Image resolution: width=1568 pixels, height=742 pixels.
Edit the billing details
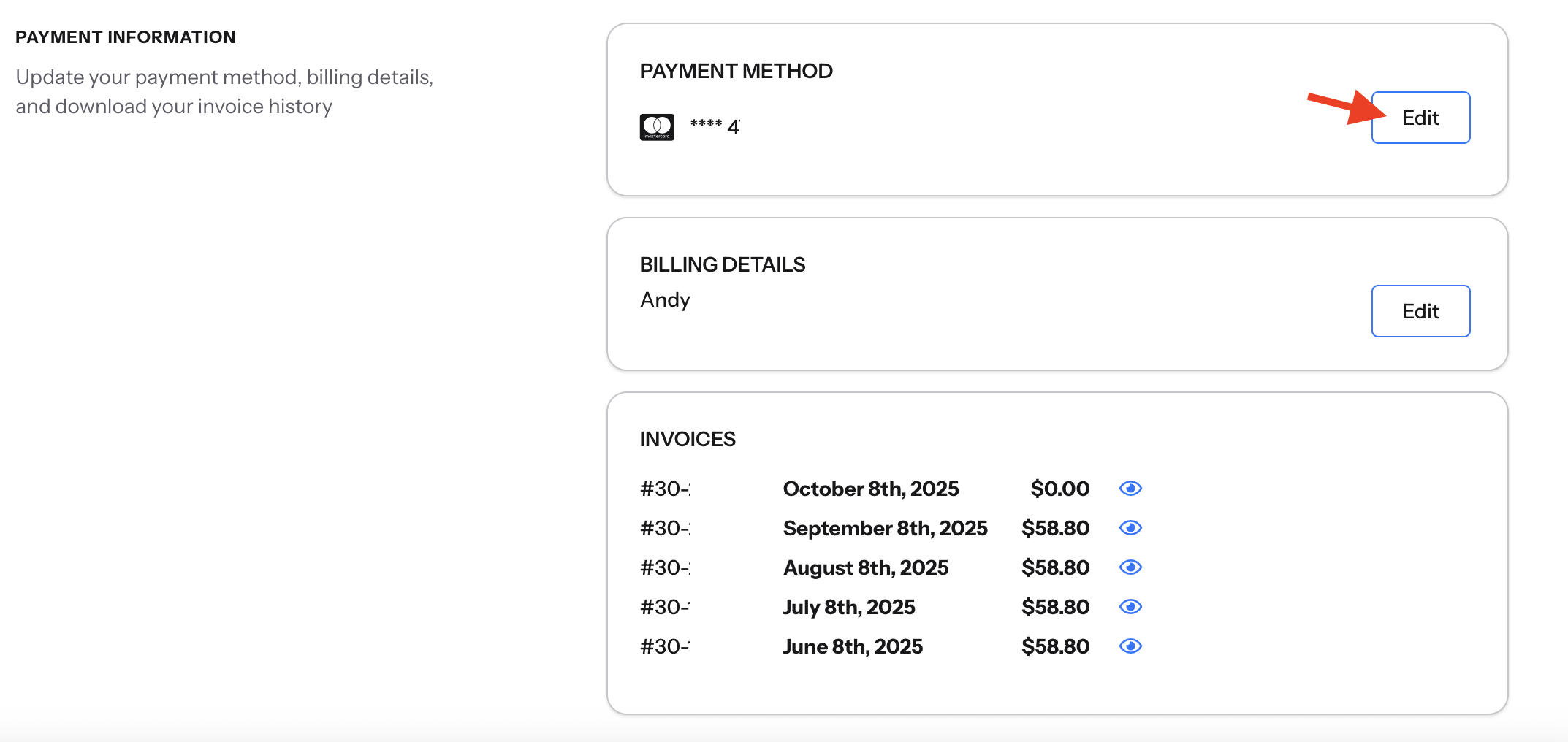(x=1420, y=311)
